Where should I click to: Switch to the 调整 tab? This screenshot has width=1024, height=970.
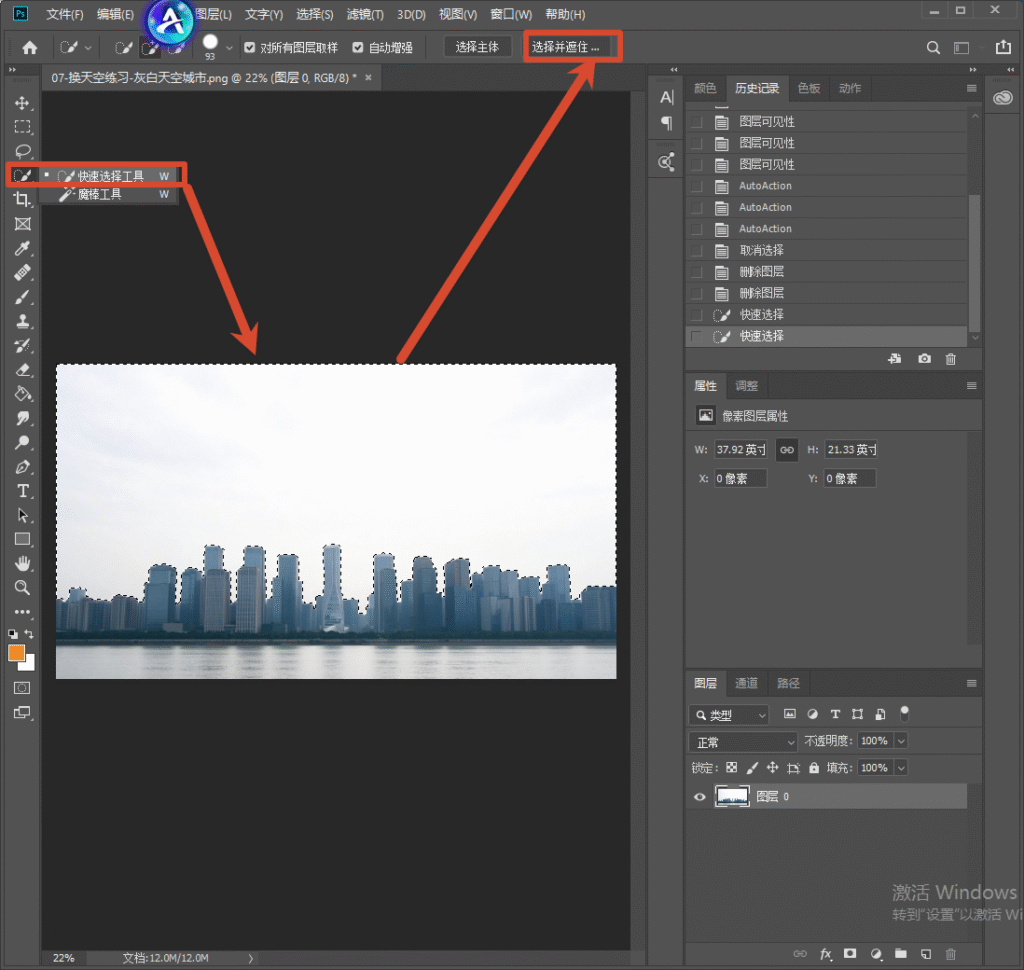coord(746,385)
